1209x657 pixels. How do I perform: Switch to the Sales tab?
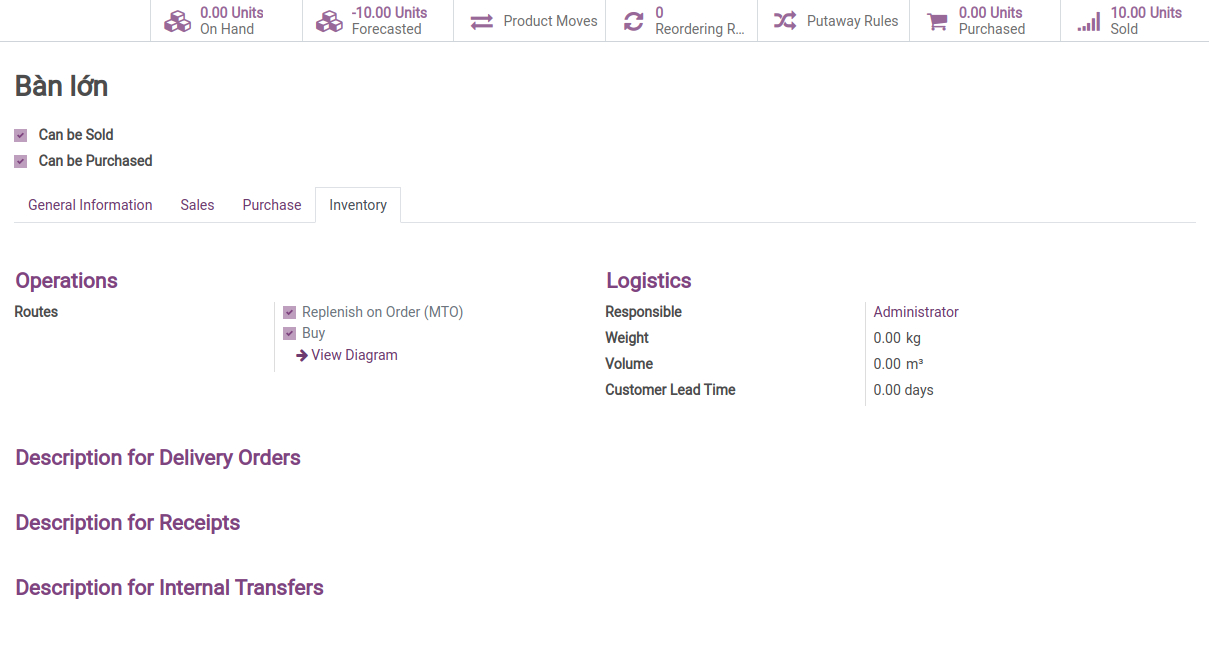(197, 205)
